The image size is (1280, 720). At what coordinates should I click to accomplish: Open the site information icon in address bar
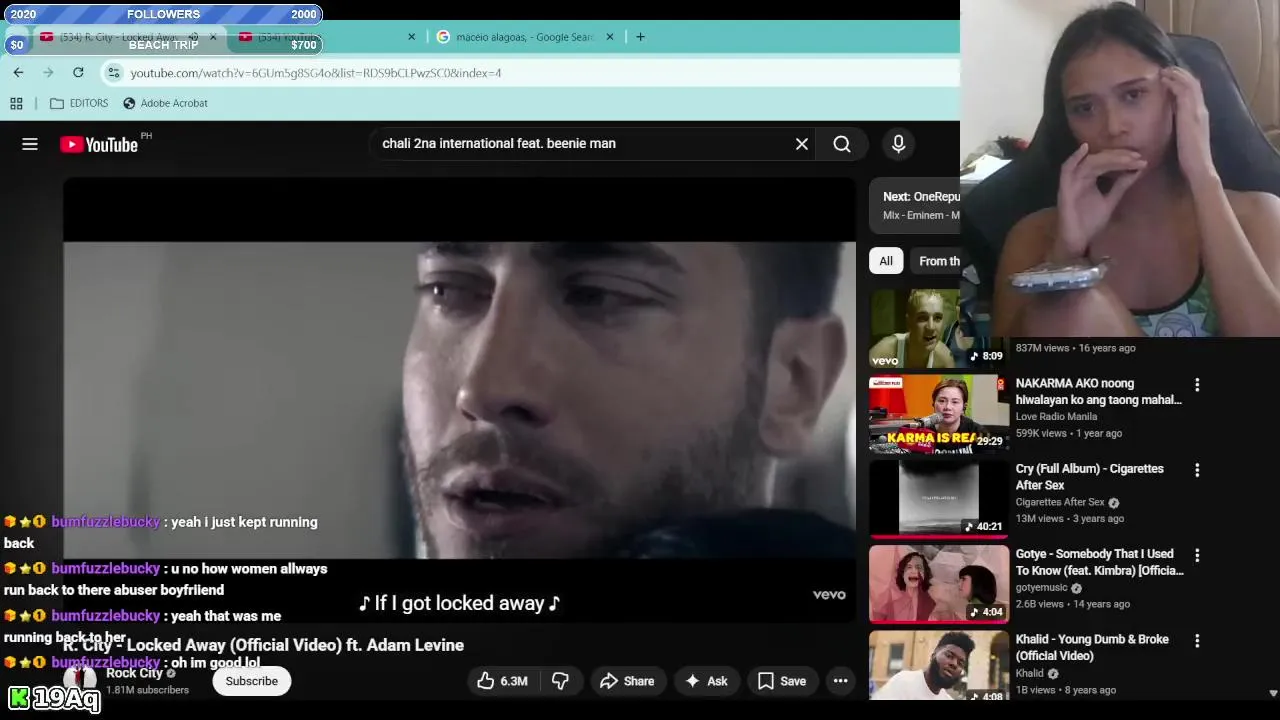(114, 73)
